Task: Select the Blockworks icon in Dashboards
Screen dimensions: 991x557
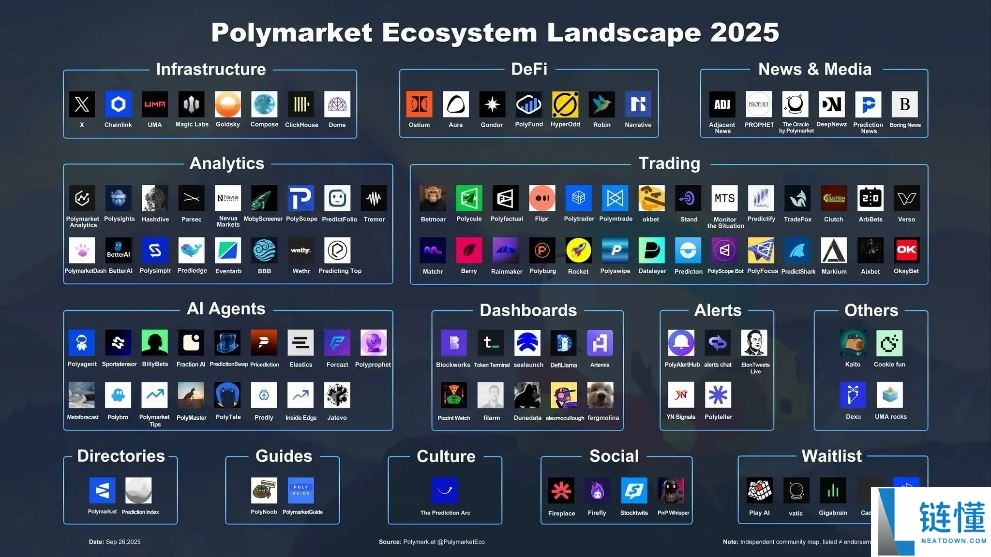Action: (x=454, y=343)
